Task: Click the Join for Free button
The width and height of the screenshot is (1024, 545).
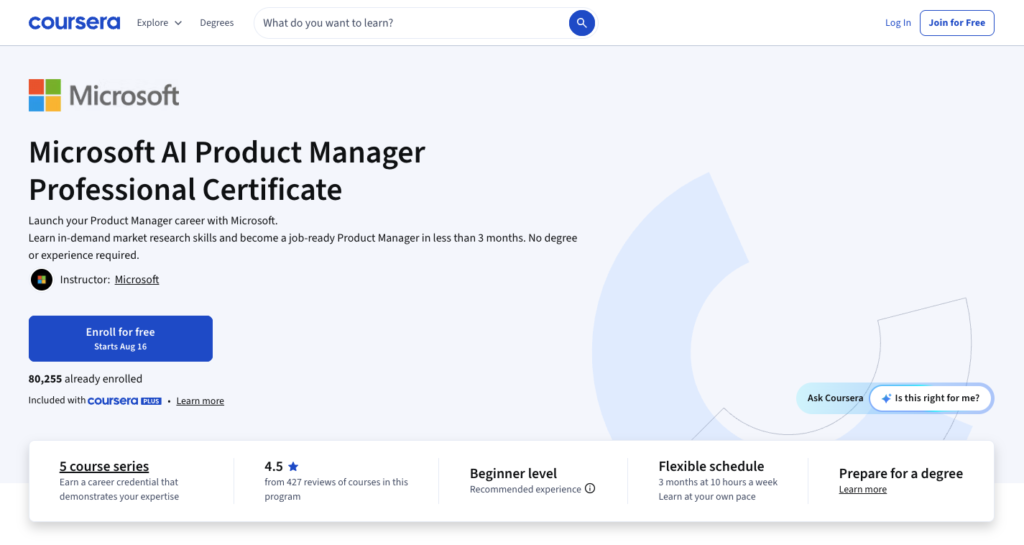Action: [957, 23]
